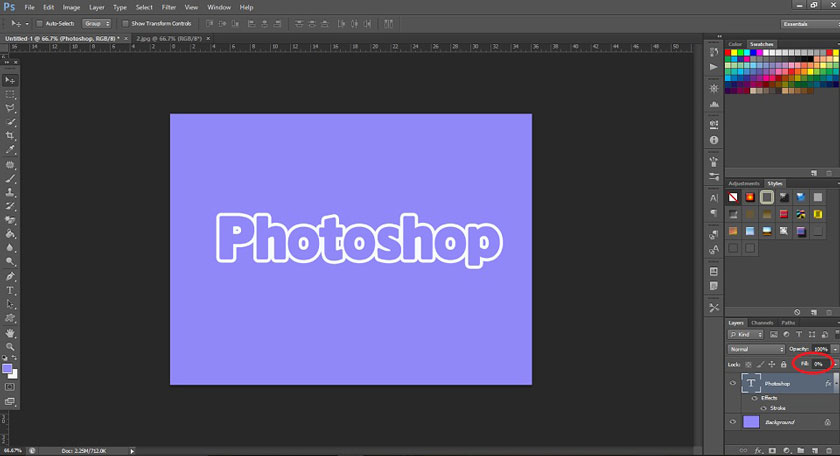
Task: Open the Fill slider arrow
Action: 835,364
